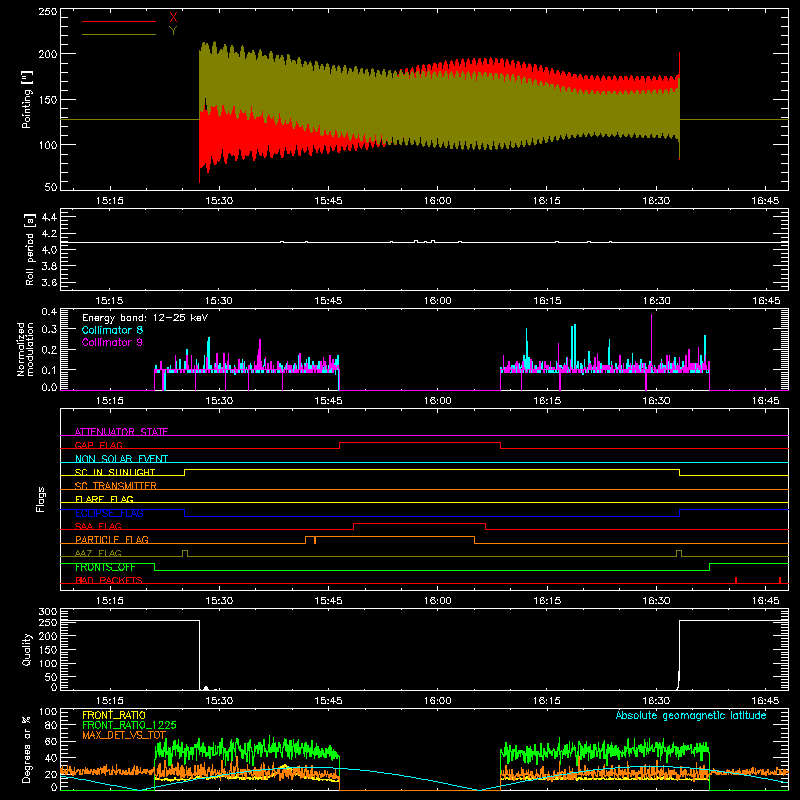Viewport: 800px width, 800px height.
Task: Click the 3.6 tick on Roll period axis
Action: pyautogui.click(x=49, y=283)
